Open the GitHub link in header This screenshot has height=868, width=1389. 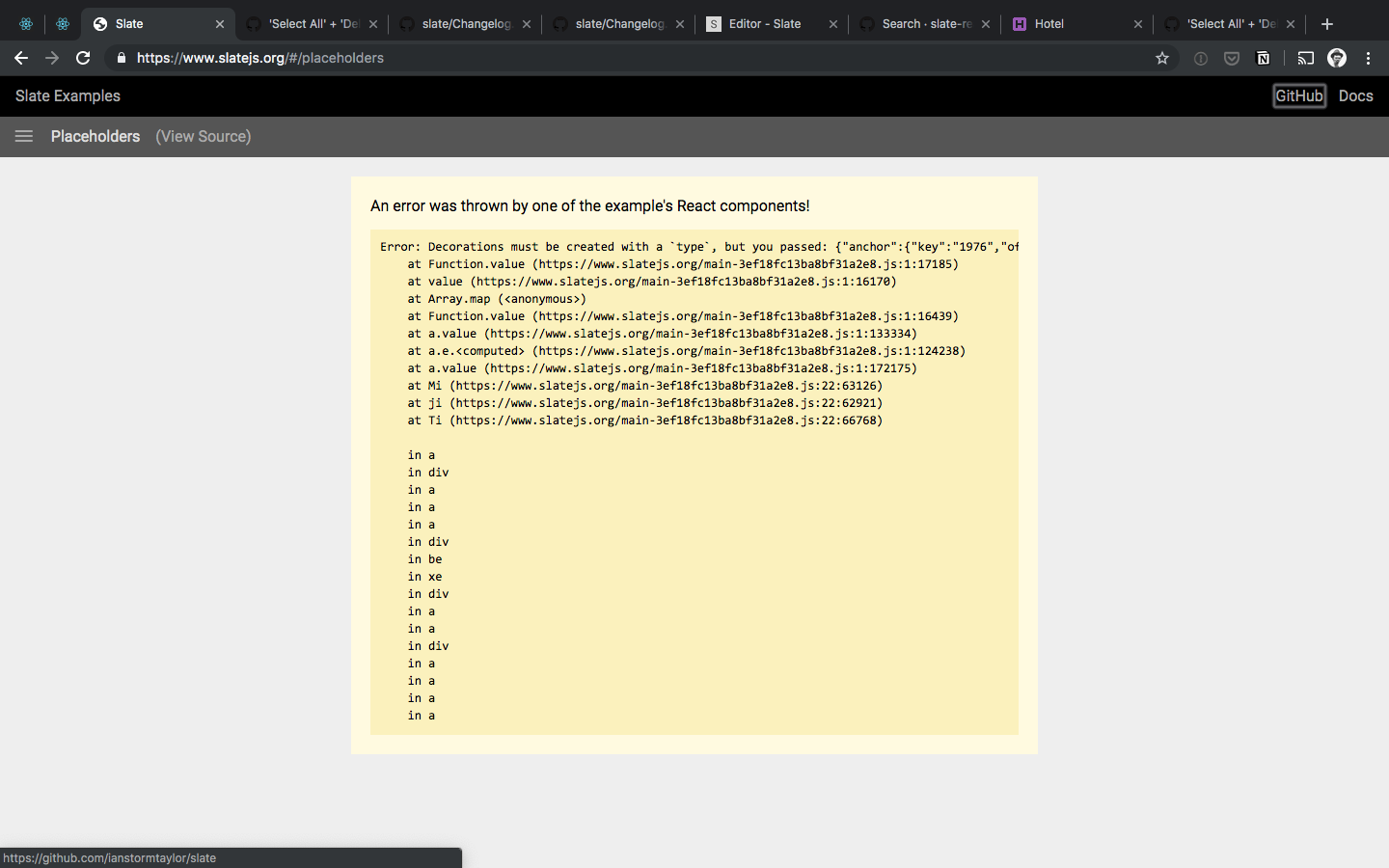[1299, 95]
